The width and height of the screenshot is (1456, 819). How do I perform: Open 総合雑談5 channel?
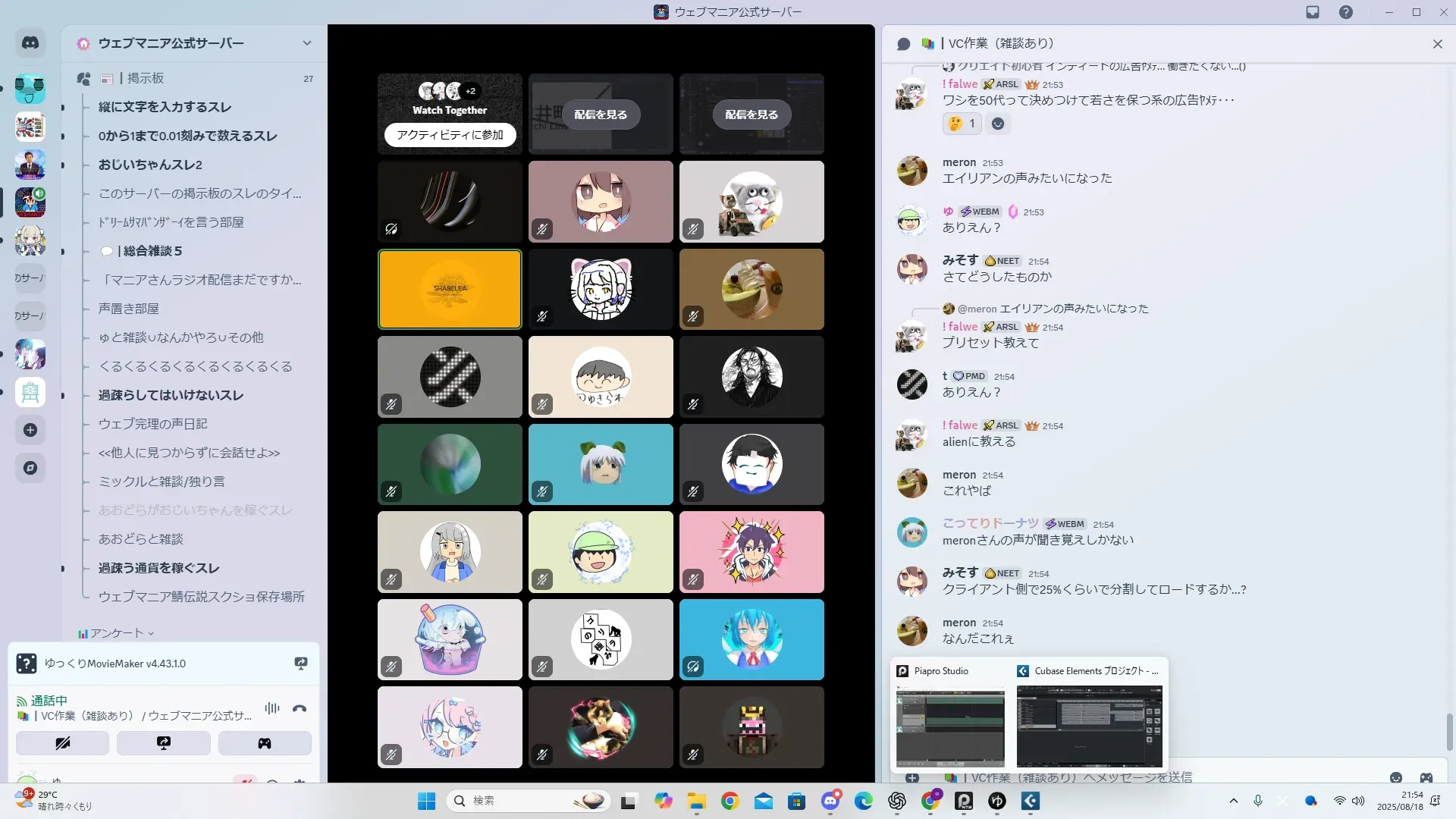coord(152,251)
